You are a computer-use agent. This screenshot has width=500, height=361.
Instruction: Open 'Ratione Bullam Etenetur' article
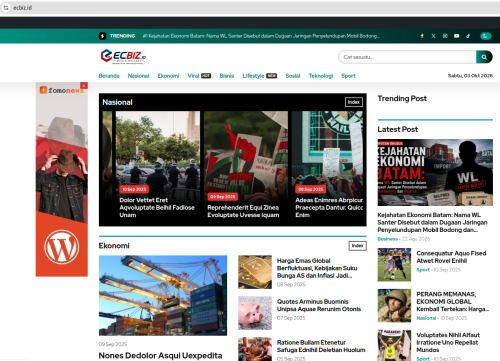(x=321, y=346)
